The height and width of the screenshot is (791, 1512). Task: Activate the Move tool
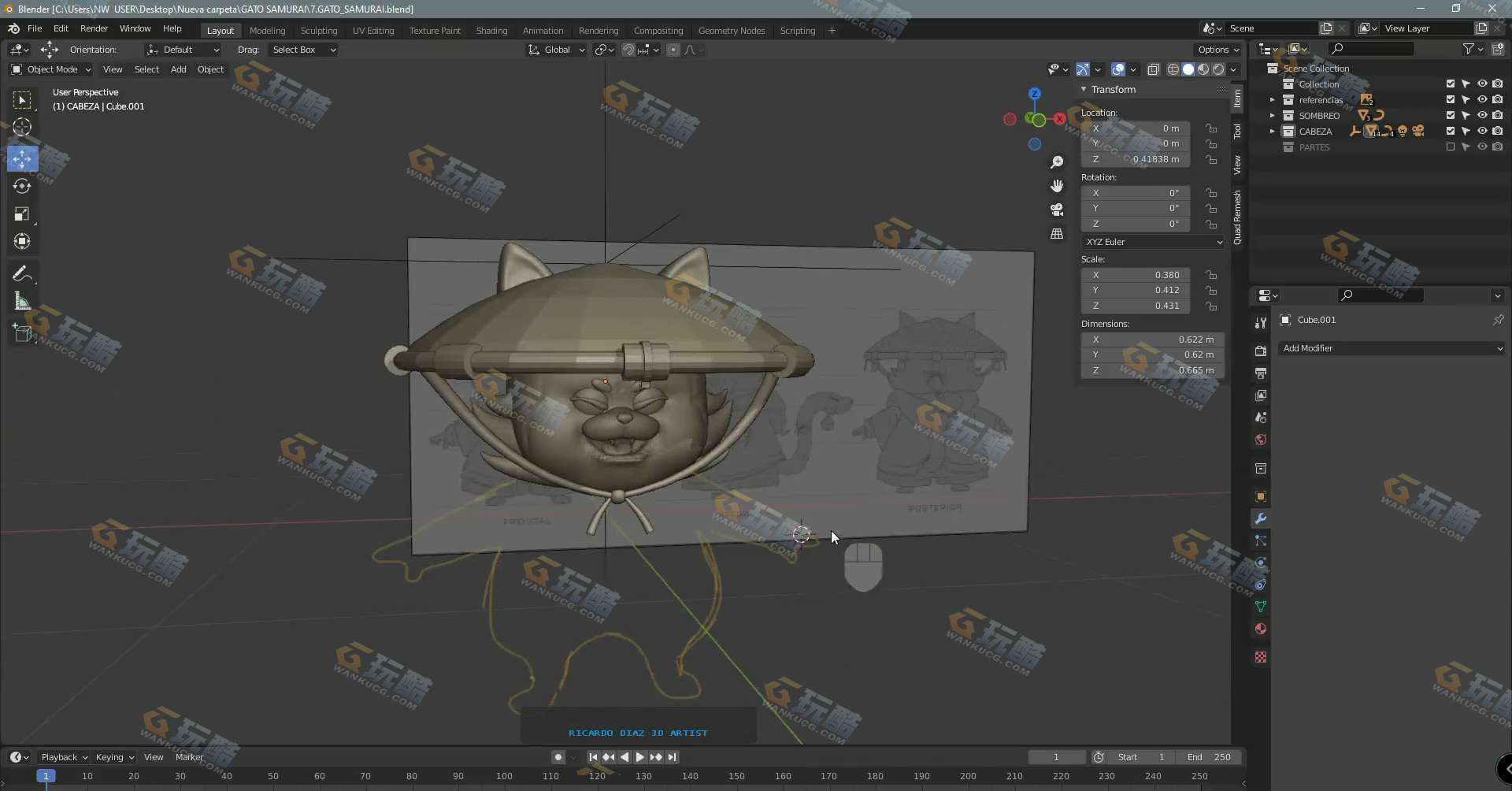pyautogui.click(x=22, y=158)
